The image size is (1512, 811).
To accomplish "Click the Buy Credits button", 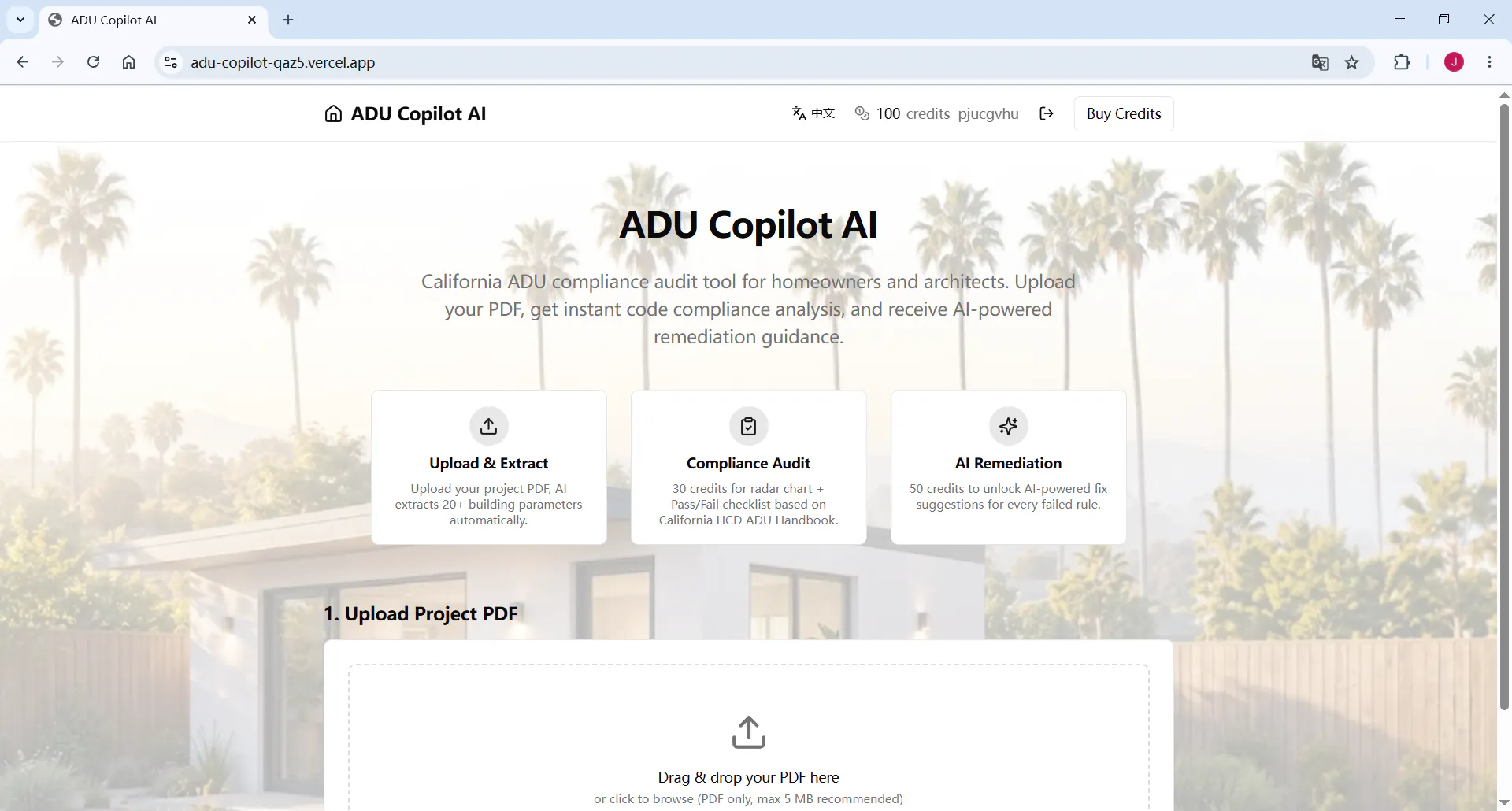I will point(1124,113).
